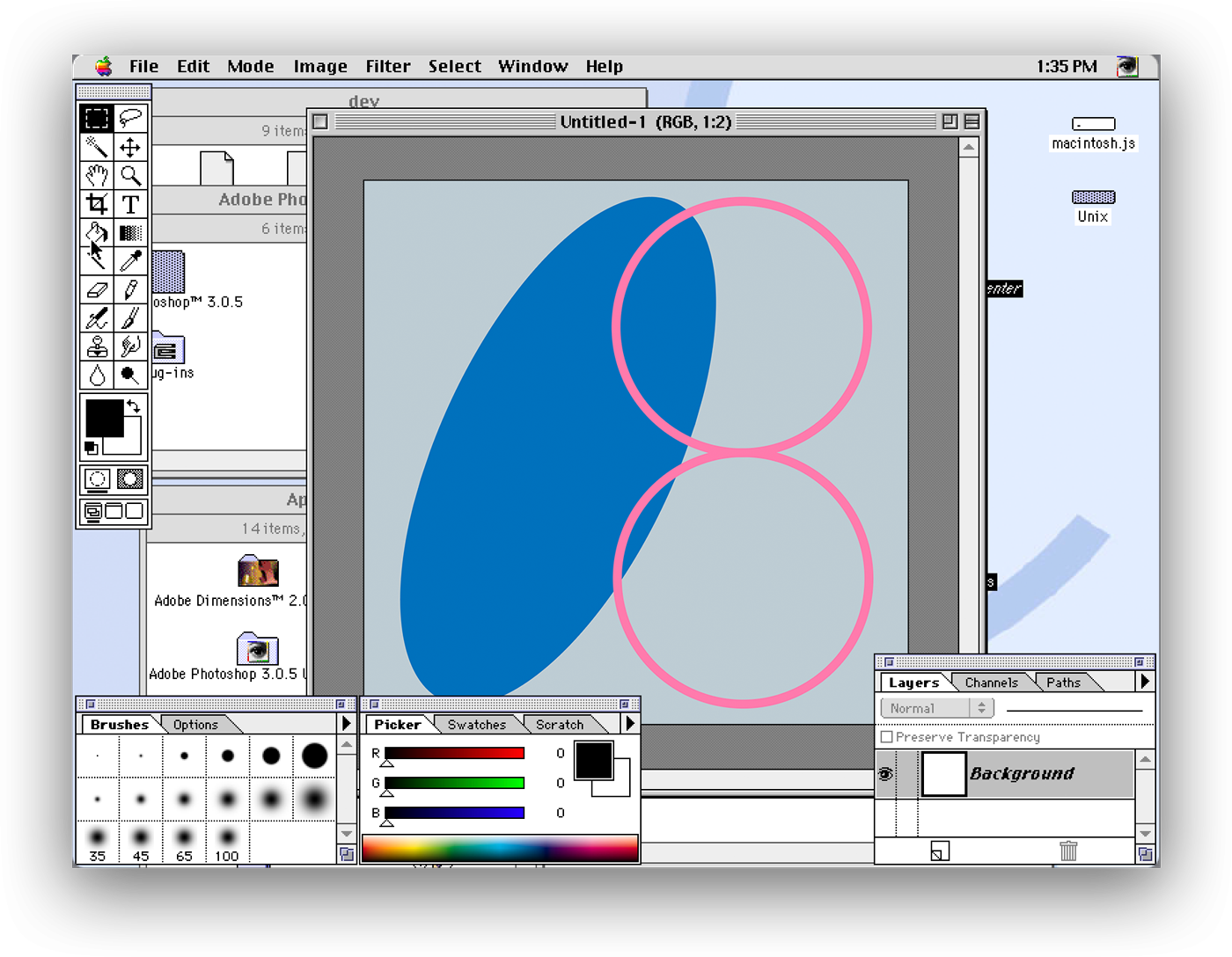This screenshot has height=957, width=1232.
Task: Open the Normal blend mode dropdown
Action: [x=937, y=708]
